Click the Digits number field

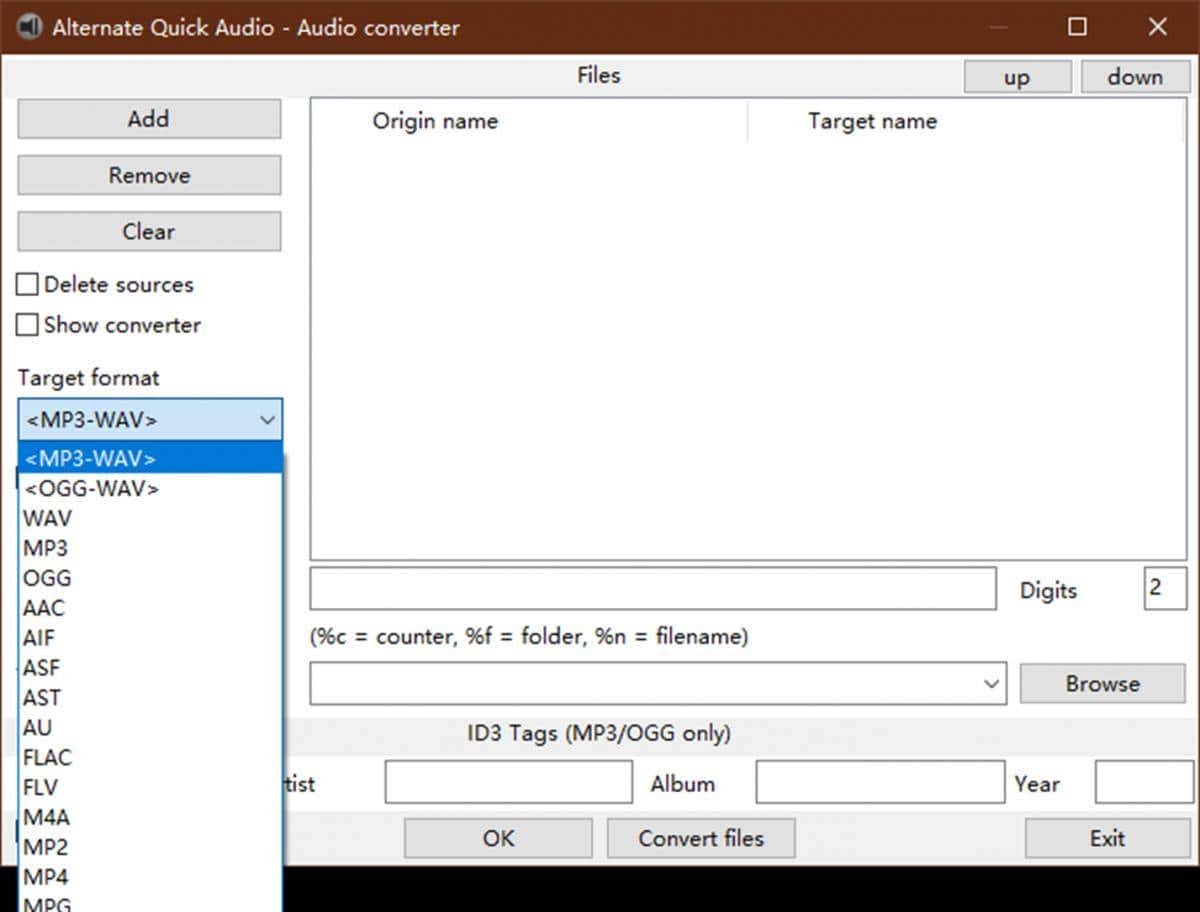click(x=1164, y=589)
